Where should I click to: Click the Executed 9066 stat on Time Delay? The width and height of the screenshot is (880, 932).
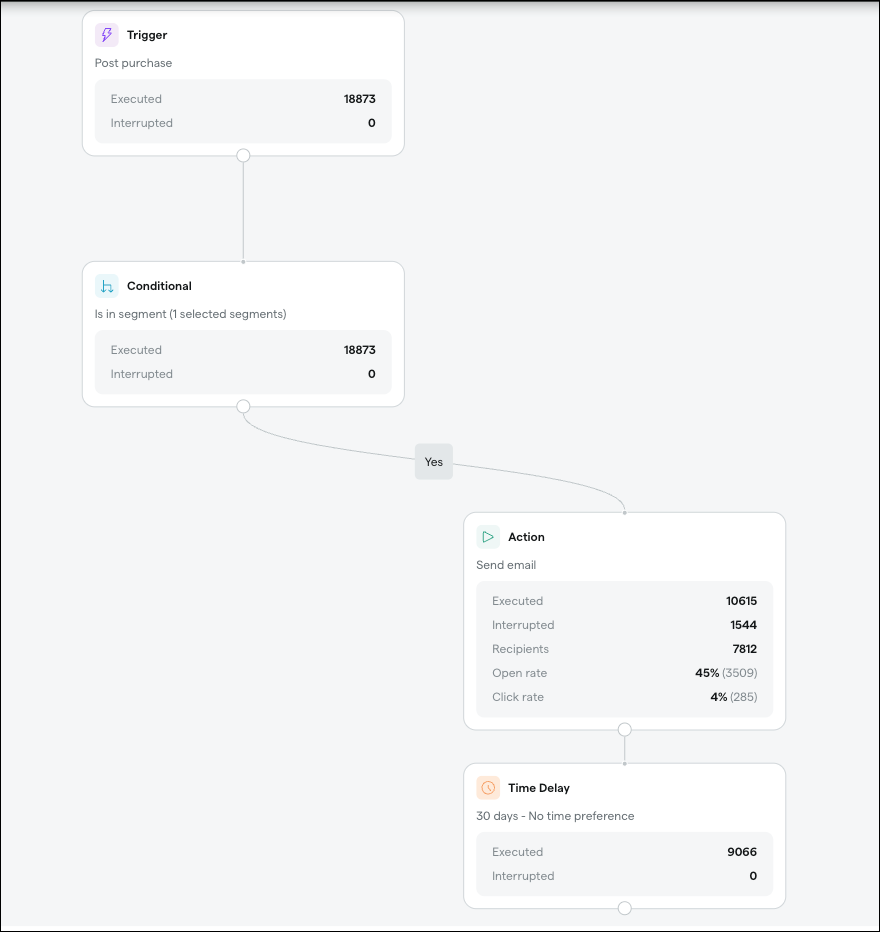pyautogui.click(x=624, y=852)
